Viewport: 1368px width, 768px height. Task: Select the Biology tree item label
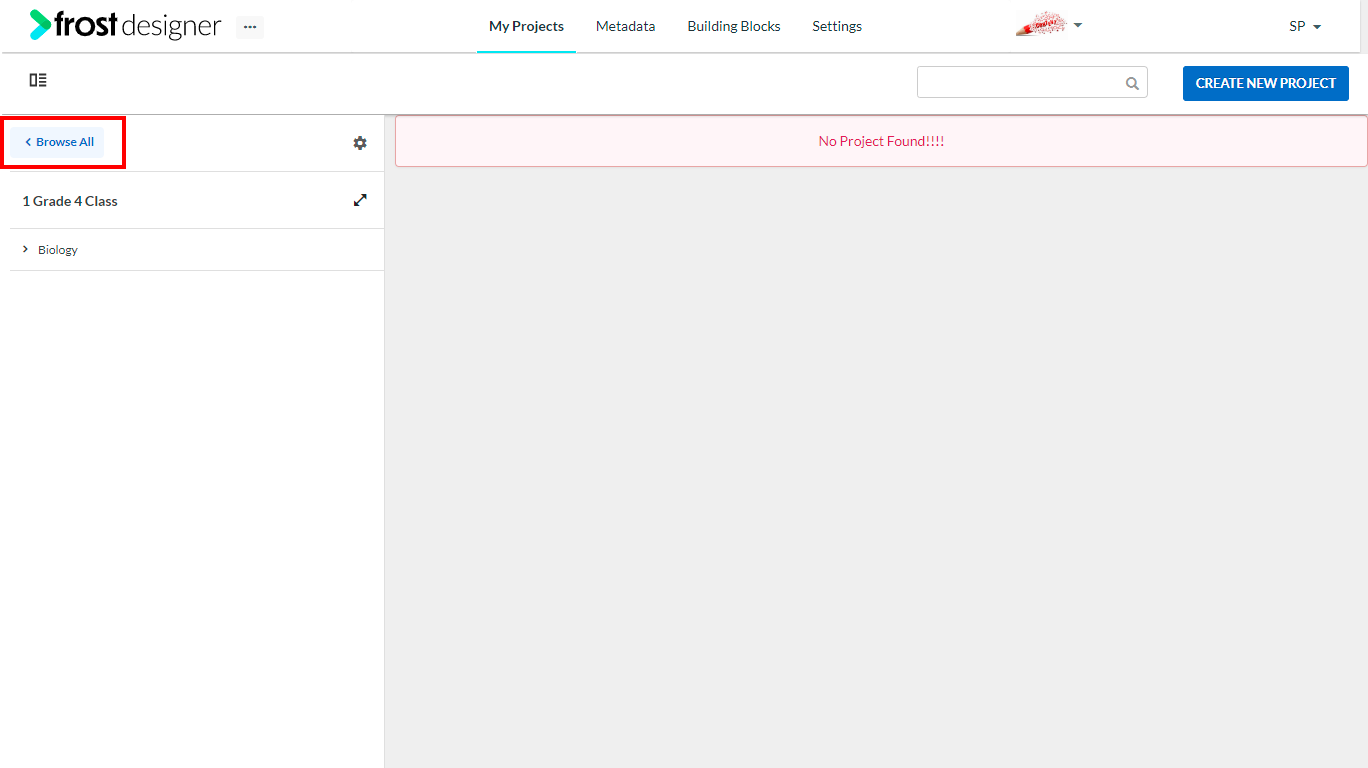coord(58,250)
